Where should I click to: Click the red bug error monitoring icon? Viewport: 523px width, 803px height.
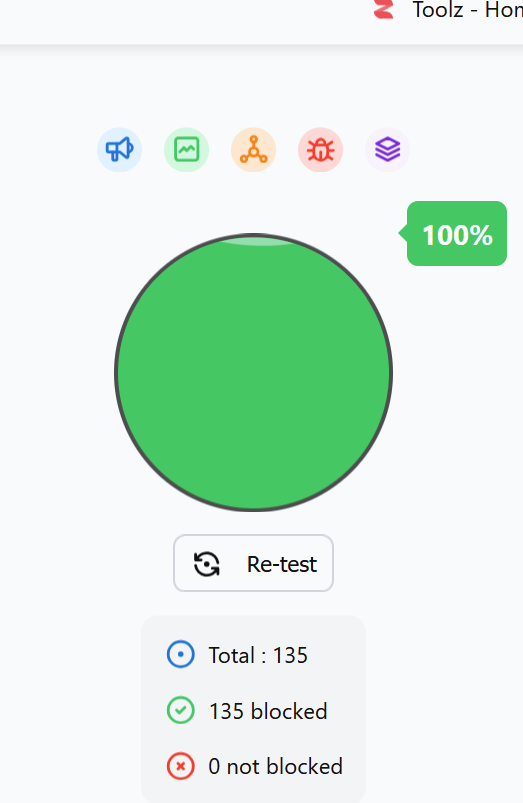pyautogui.click(x=321, y=150)
